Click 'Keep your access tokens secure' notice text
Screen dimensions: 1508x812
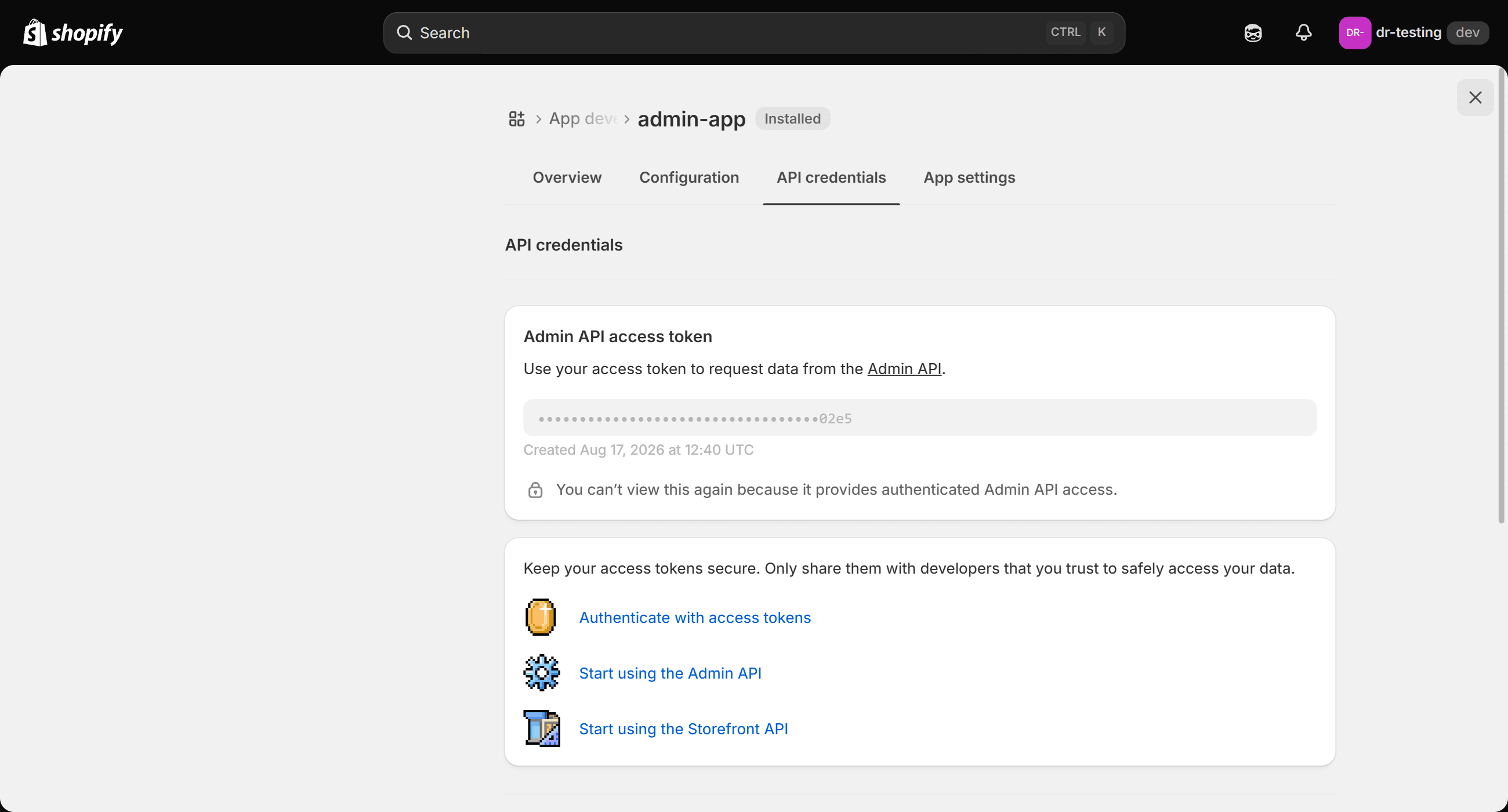click(909, 568)
